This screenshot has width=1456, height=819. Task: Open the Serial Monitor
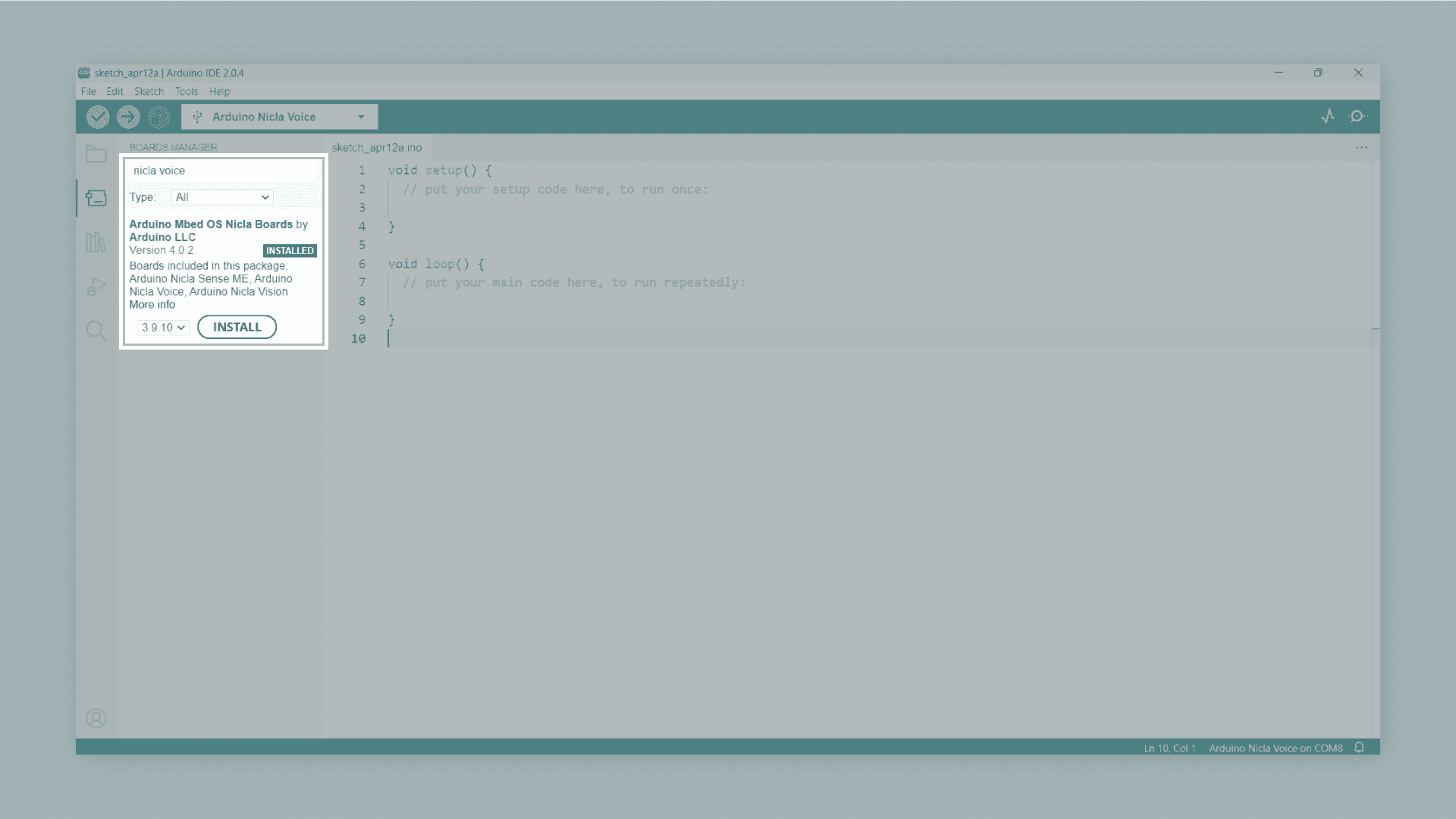click(1357, 116)
